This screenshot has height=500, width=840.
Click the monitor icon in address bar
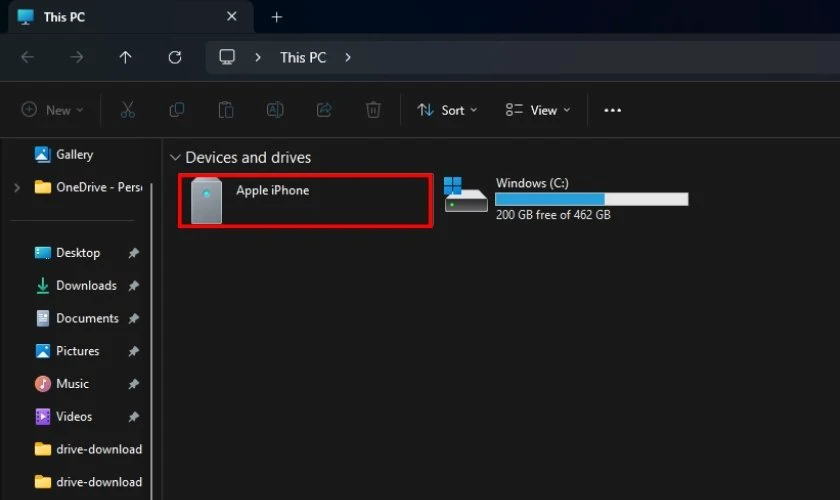click(x=227, y=57)
